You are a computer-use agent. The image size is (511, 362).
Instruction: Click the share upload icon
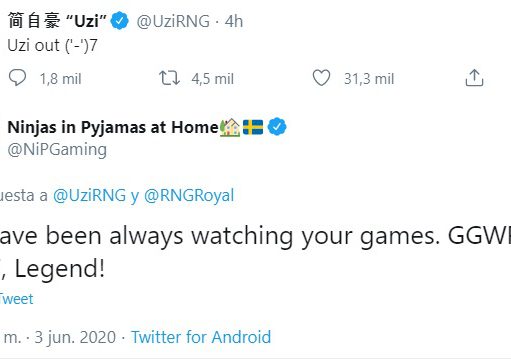(474, 78)
